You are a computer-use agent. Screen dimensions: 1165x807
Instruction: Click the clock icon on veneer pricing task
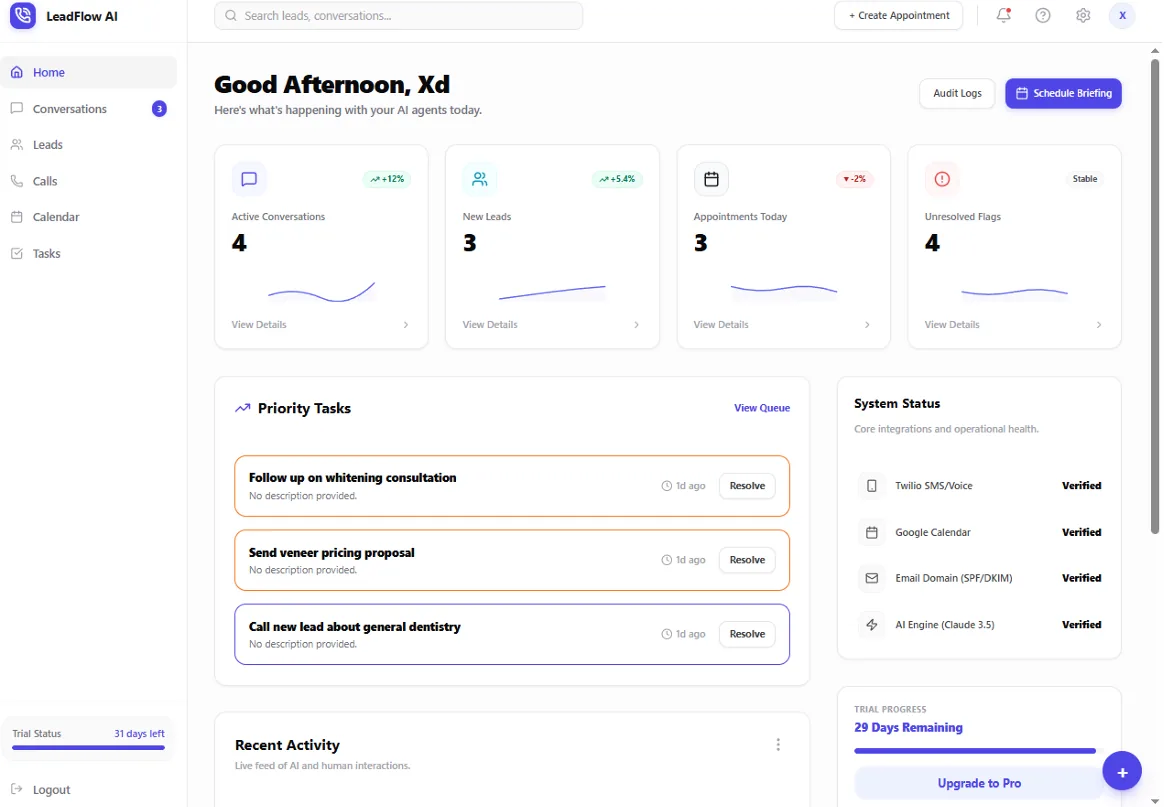click(x=666, y=560)
